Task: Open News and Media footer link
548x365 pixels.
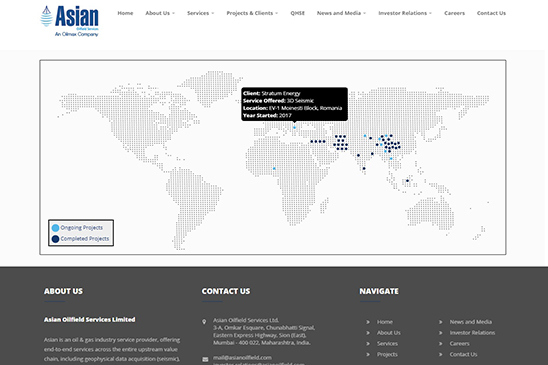Action: (x=470, y=322)
